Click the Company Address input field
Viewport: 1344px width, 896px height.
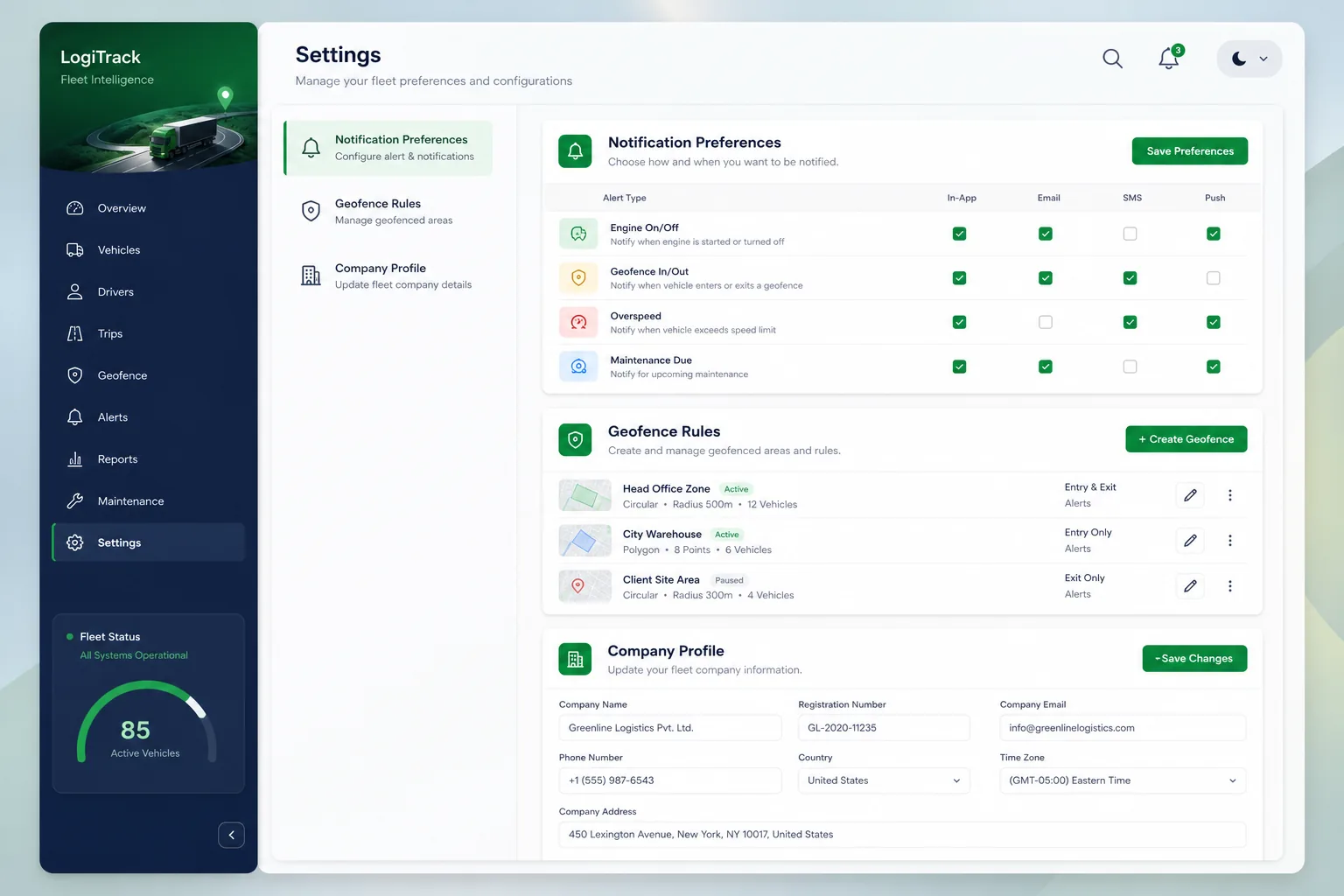click(x=902, y=835)
